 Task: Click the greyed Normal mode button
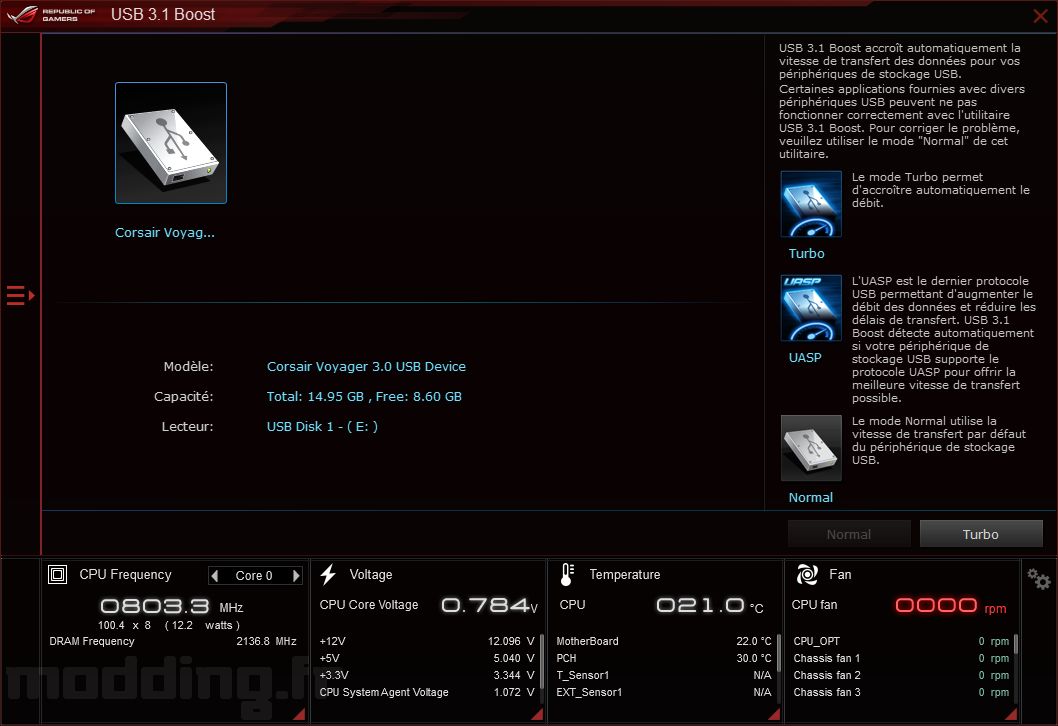tap(849, 534)
